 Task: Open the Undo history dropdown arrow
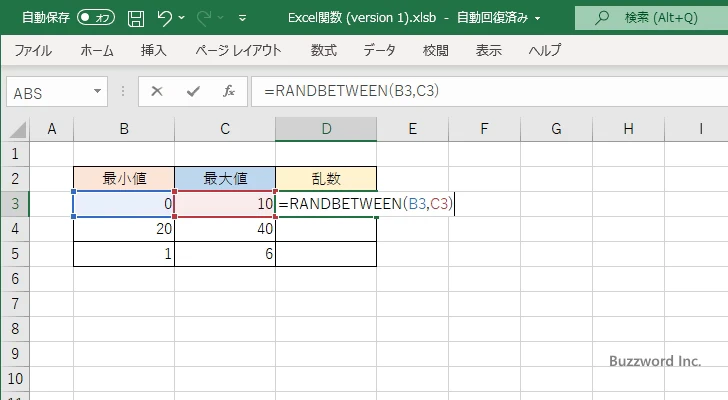(182, 18)
